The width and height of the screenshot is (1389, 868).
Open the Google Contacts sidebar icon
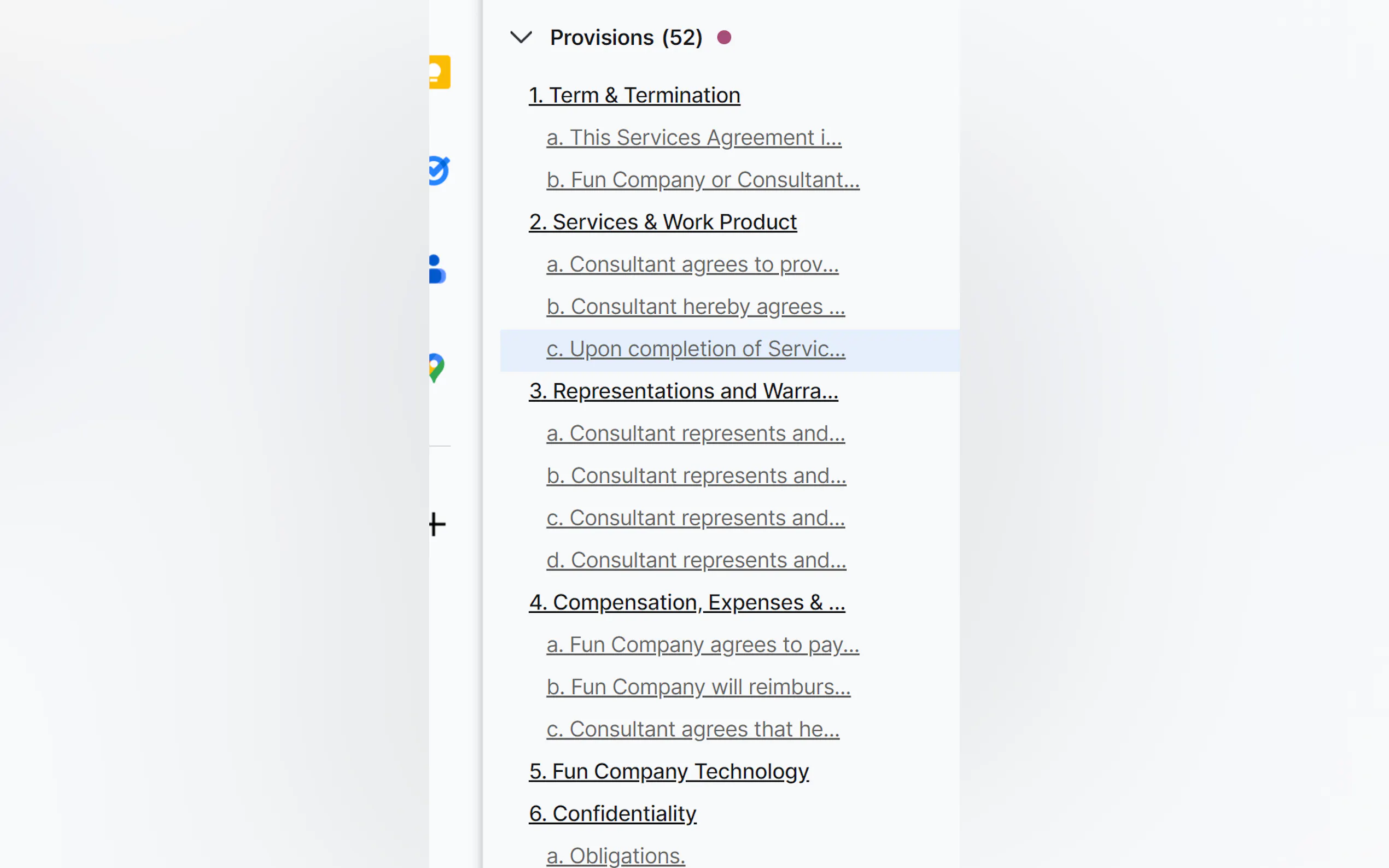[x=437, y=269]
